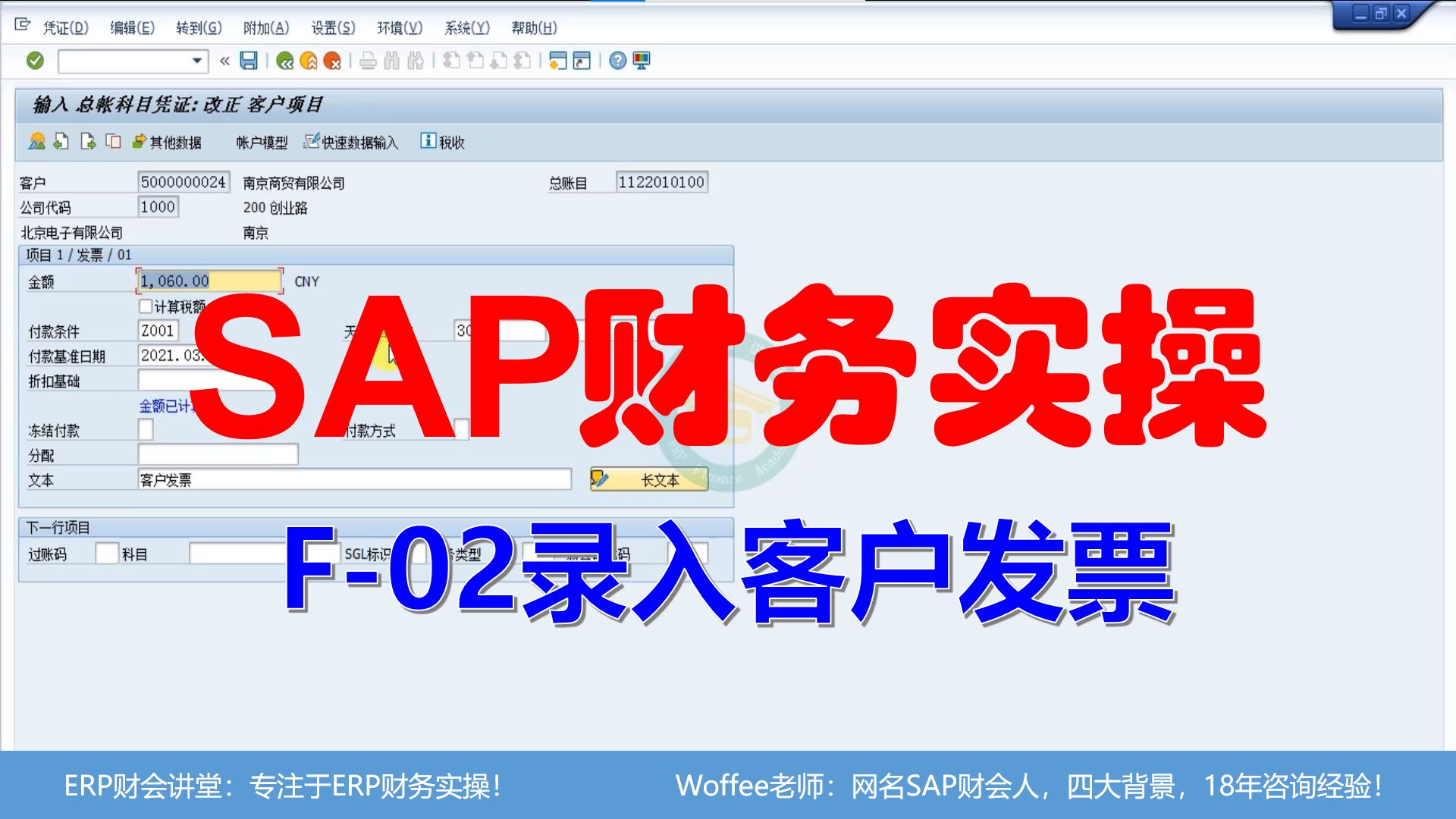Open the 凭证(D) menu
The height and width of the screenshot is (819, 1456).
point(65,28)
